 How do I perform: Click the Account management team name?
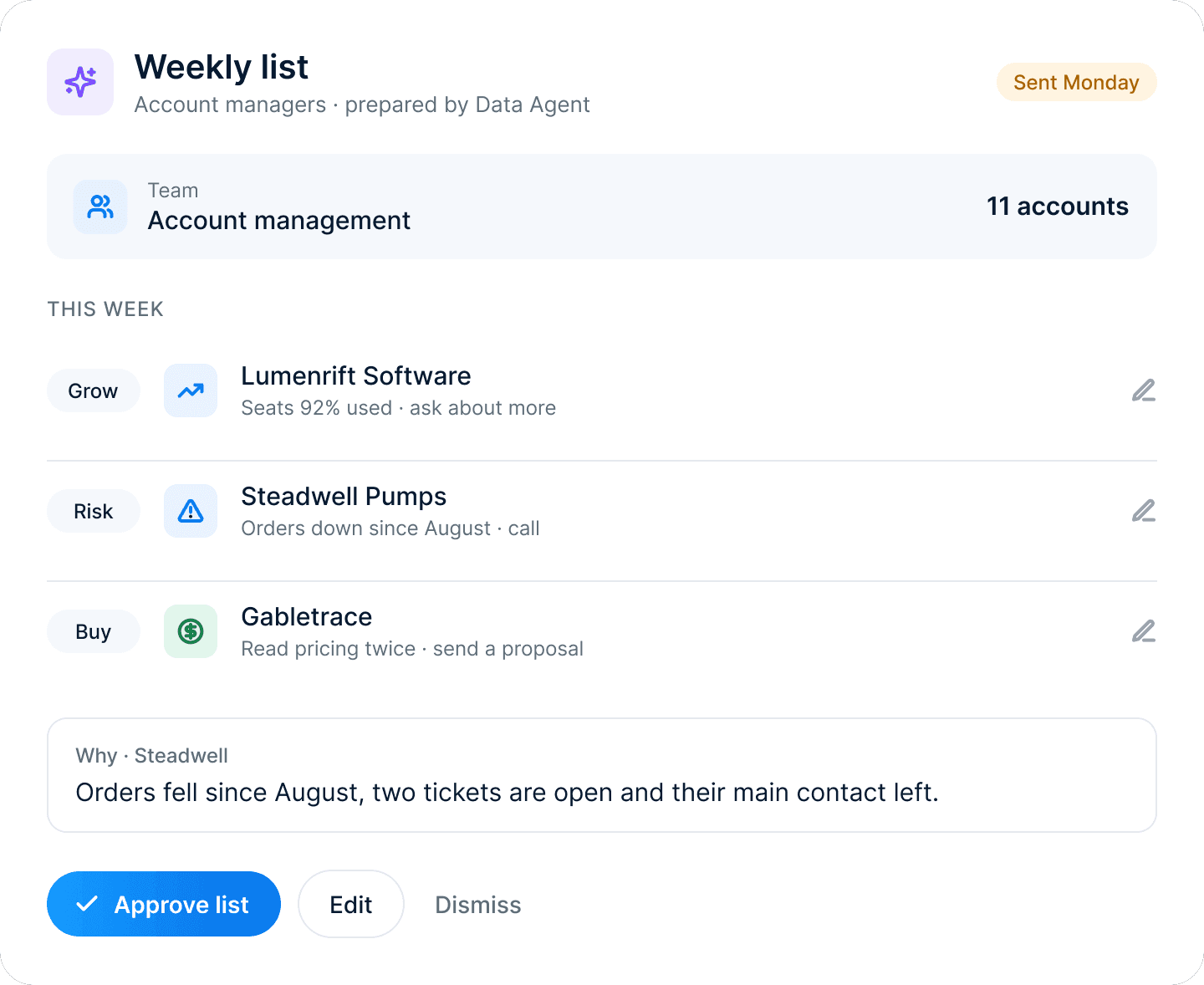click(279, 221)
